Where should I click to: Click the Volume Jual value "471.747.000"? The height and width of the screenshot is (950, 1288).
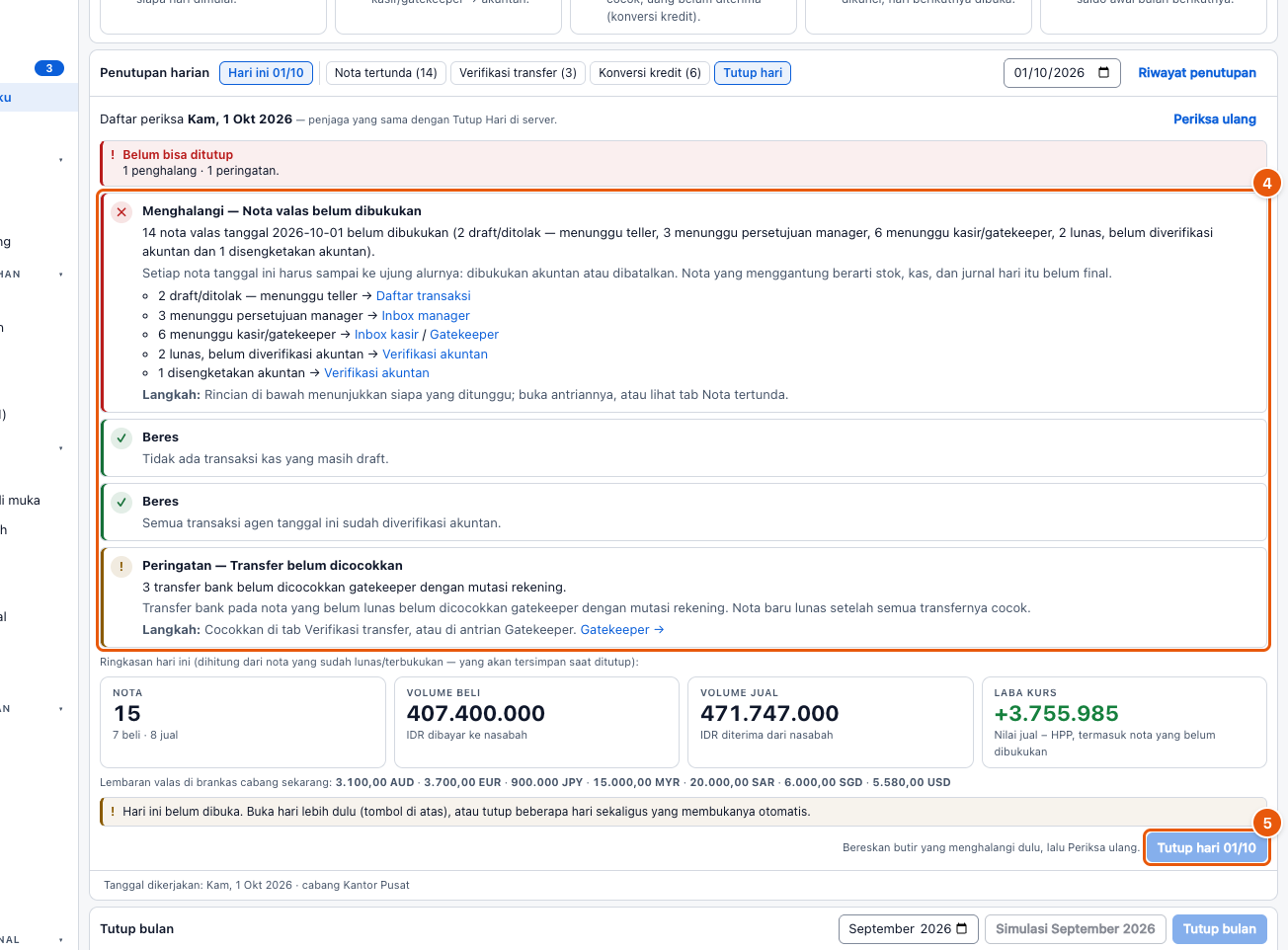[769, 714]
